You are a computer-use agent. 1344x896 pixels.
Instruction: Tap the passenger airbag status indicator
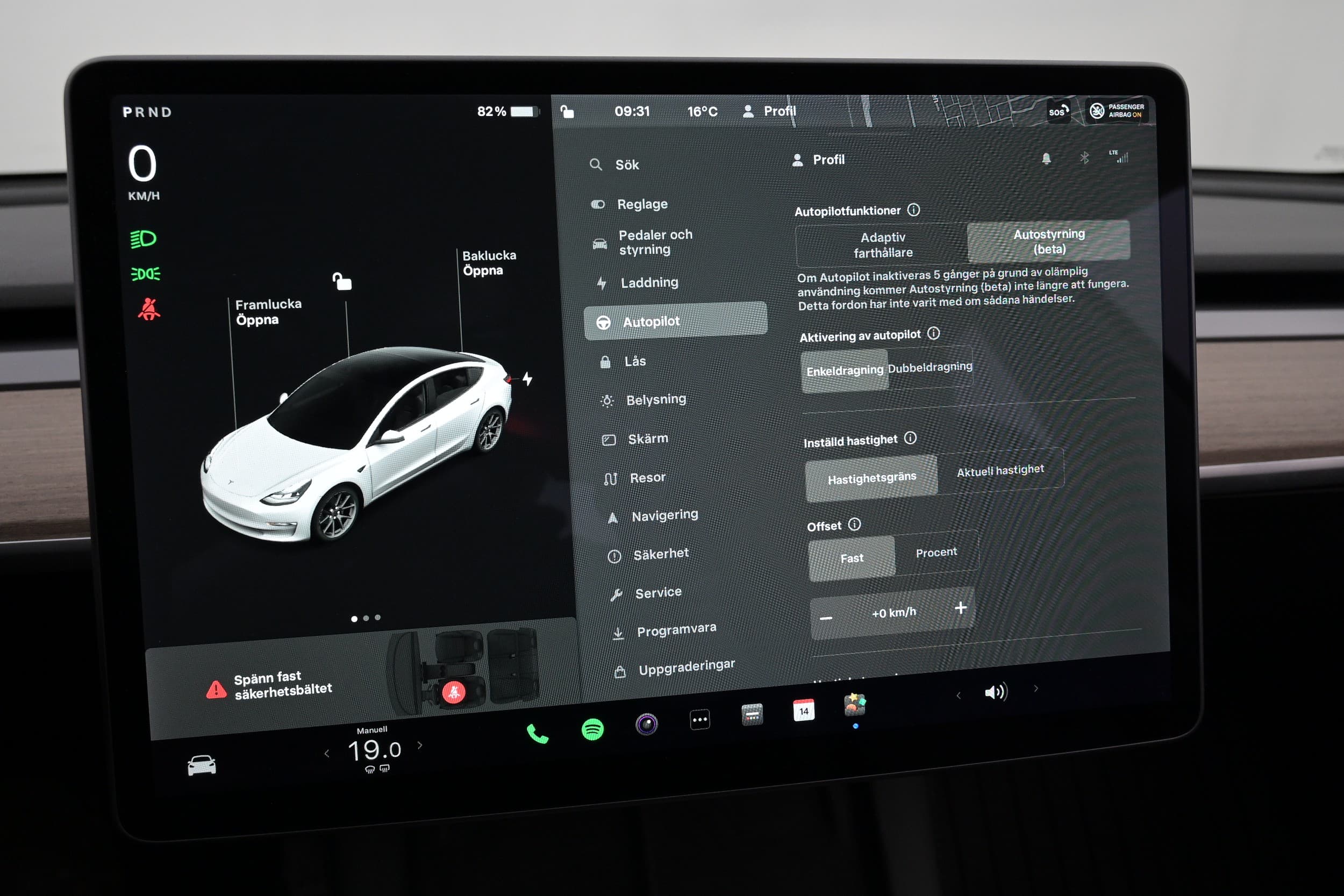[x=1116, y=111]
